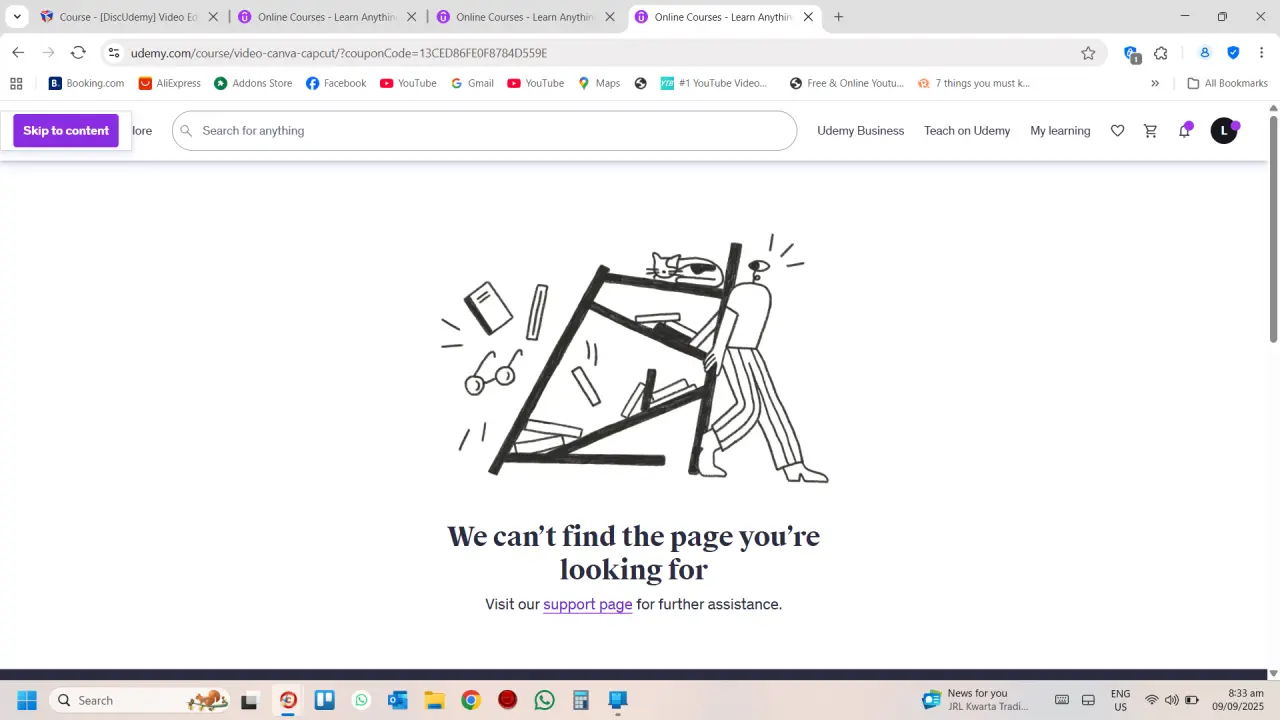The image size is (1280, 720).
Task: Open the Teach on Udemy link
Action: (967, 131)
